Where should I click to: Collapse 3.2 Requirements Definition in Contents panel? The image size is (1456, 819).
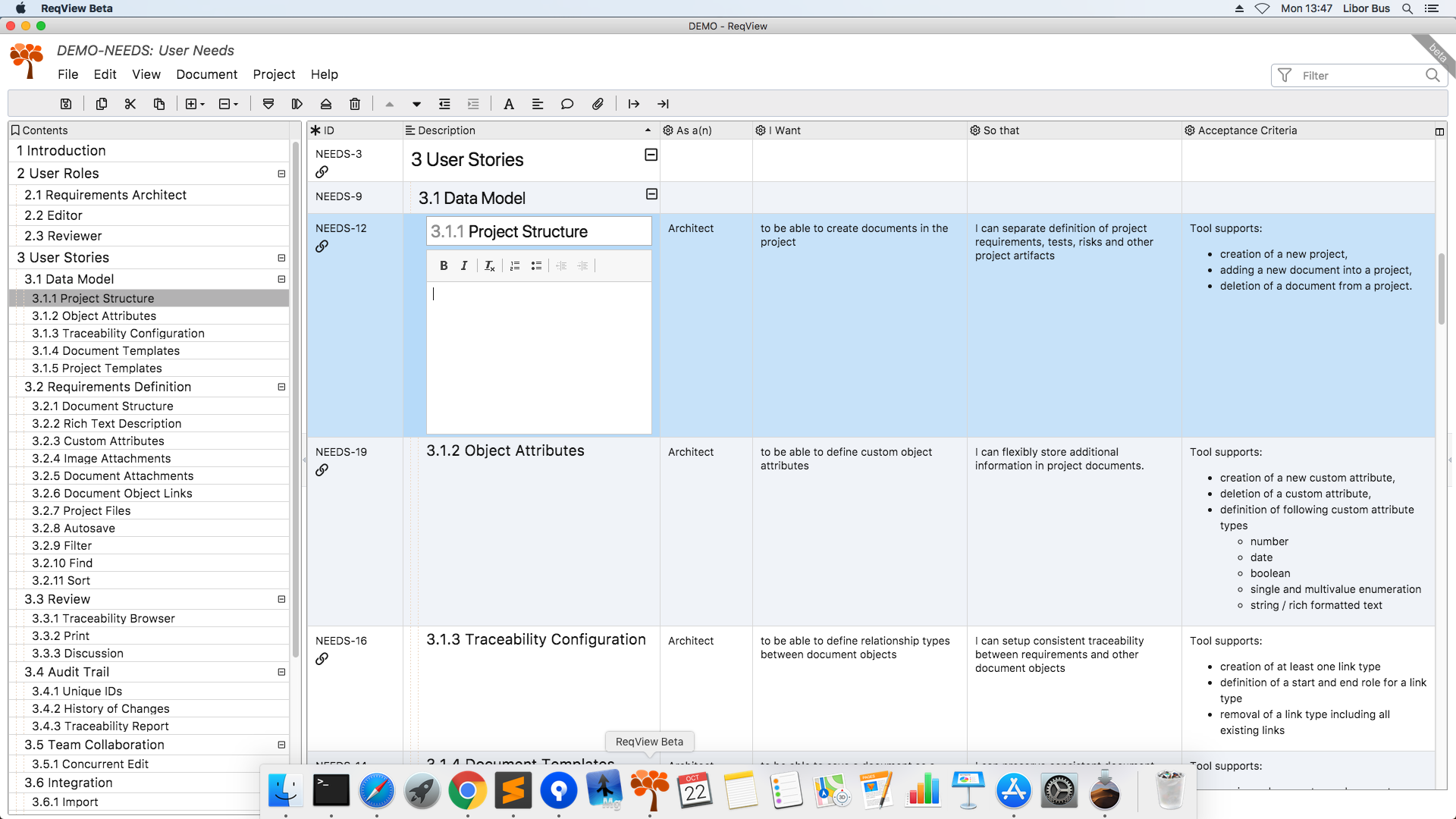[281, 387]
